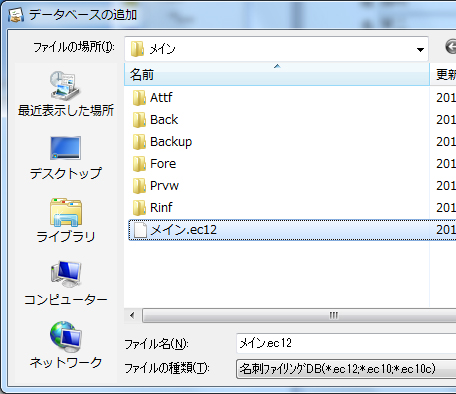456x394 pixels.
Task: Click the left arrow of horizontal scrollbar
Action: 133,315
